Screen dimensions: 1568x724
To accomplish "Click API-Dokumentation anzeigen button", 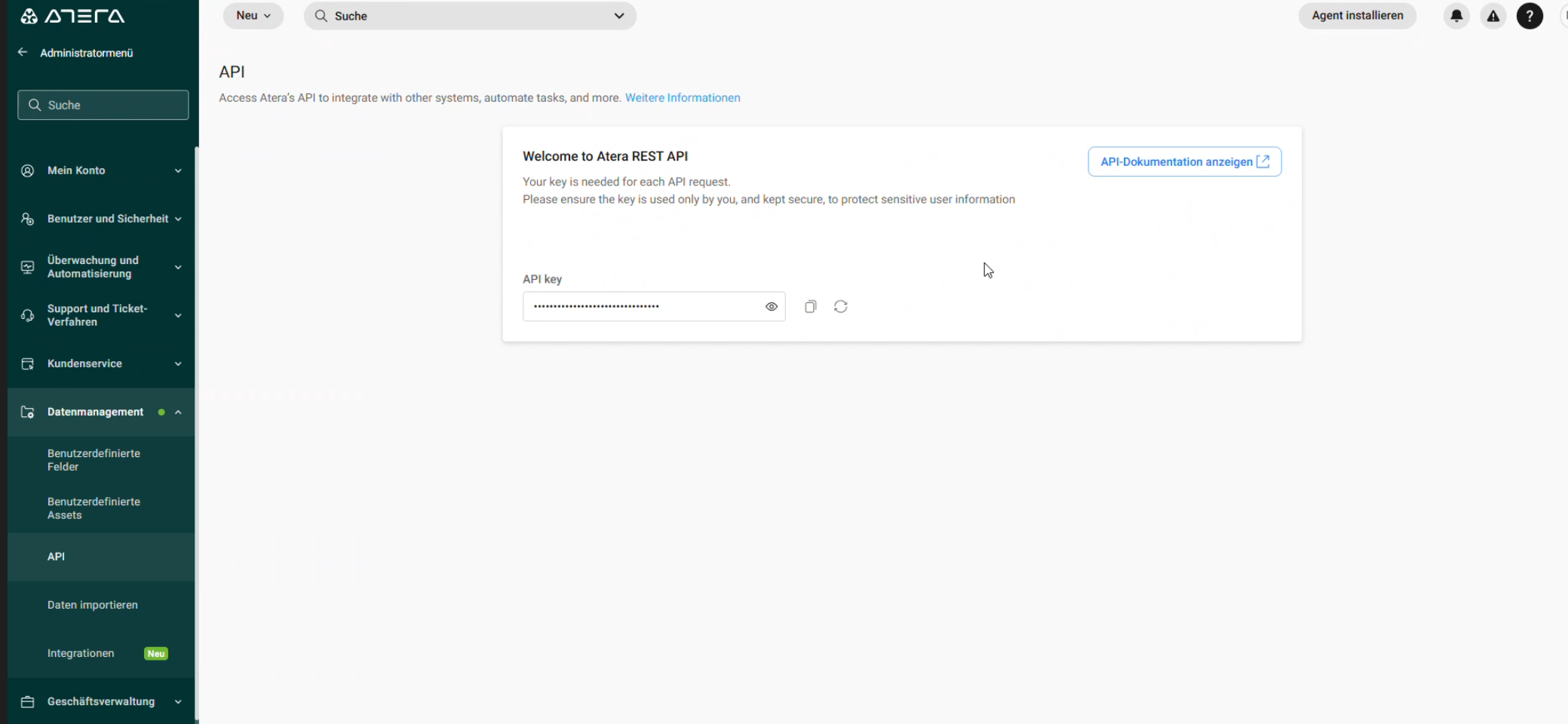I will coord(1184,161).
